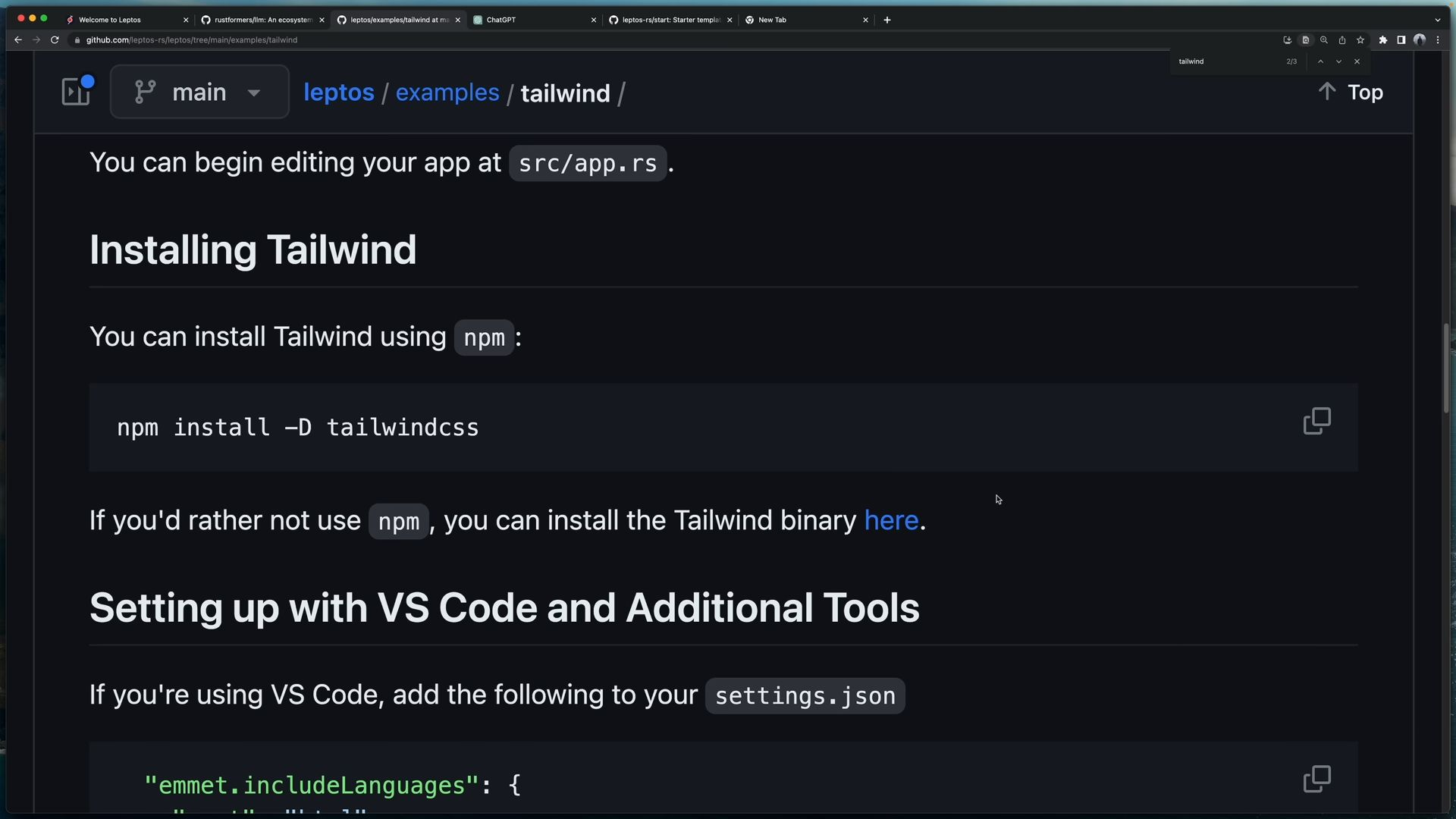Copy the npm install tailwindcss command
1456x819 pixels.
(1316, 421)
